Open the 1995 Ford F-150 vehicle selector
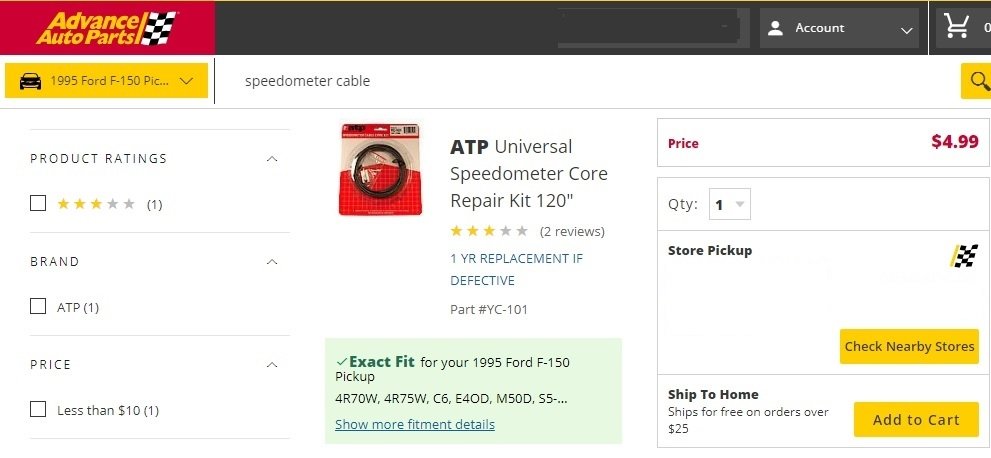 point(107,81)
